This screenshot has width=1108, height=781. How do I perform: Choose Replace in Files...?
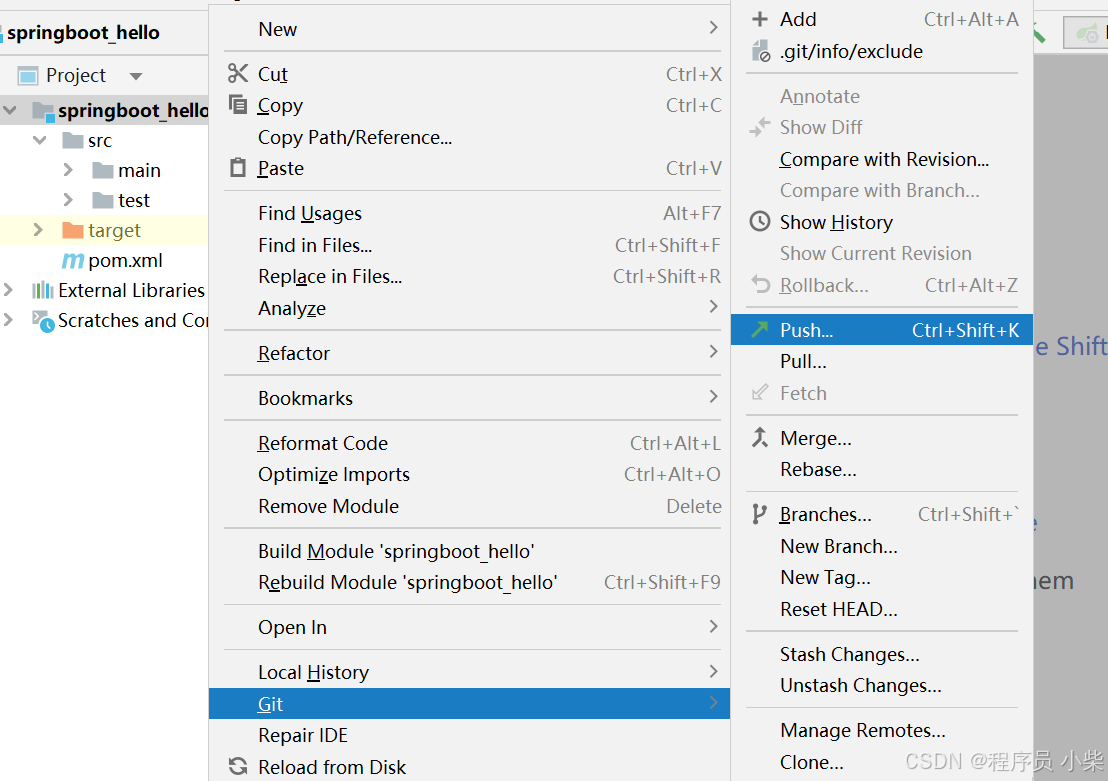(470, 276)
